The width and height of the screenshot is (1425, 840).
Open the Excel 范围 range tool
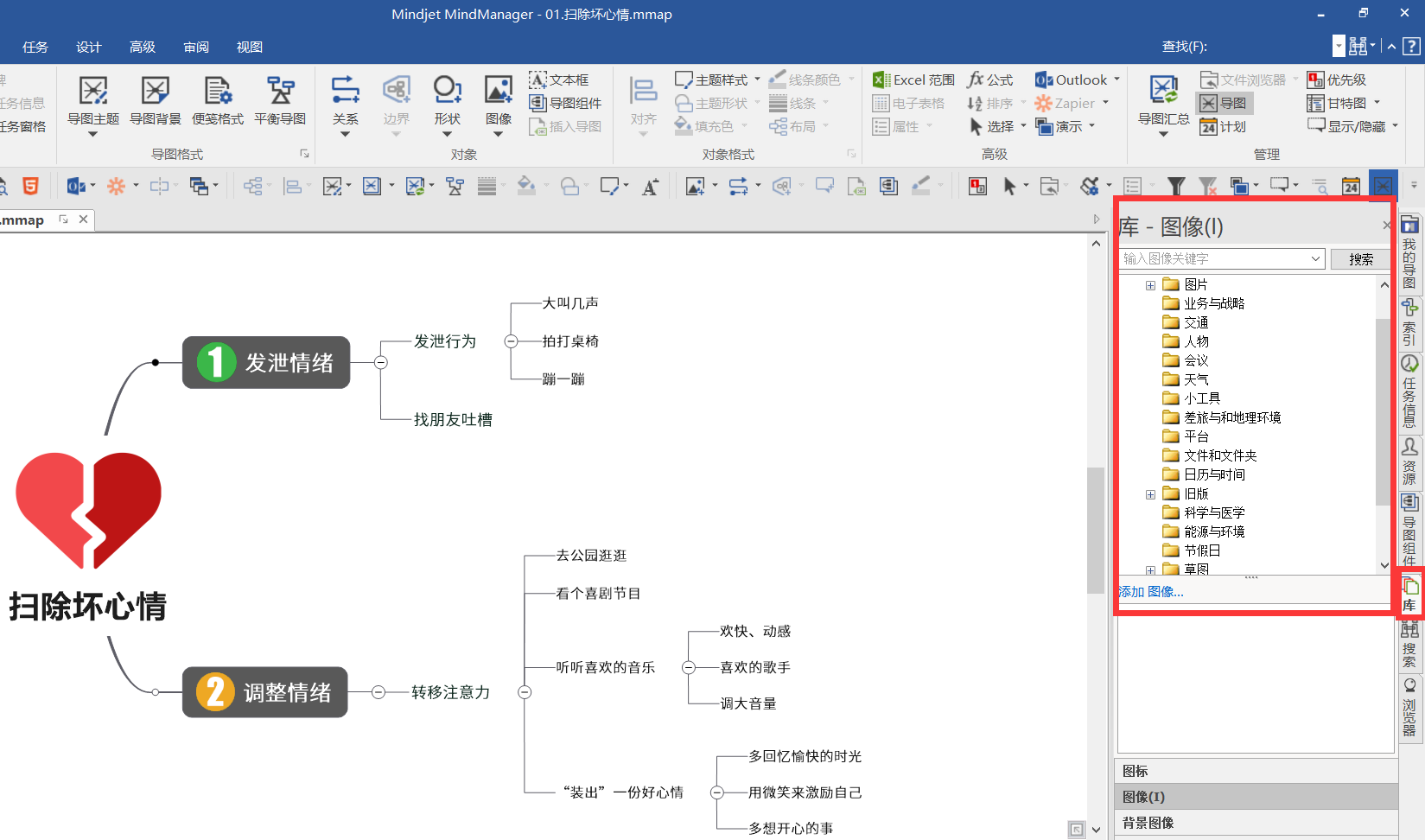coord(913,80)
